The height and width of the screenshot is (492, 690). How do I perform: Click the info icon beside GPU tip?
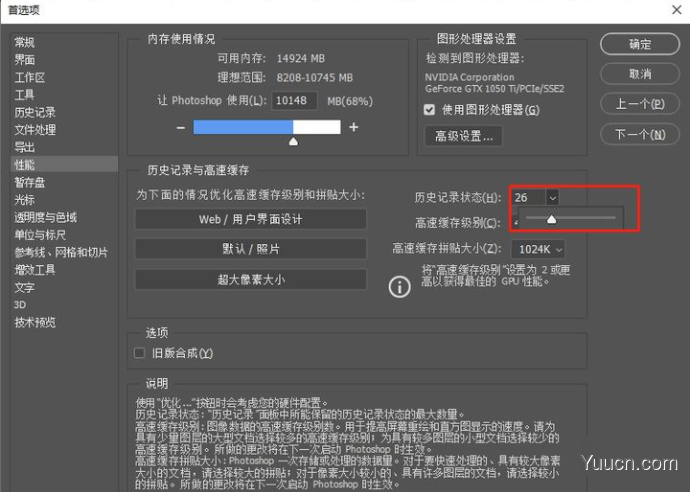coord(399,287)
